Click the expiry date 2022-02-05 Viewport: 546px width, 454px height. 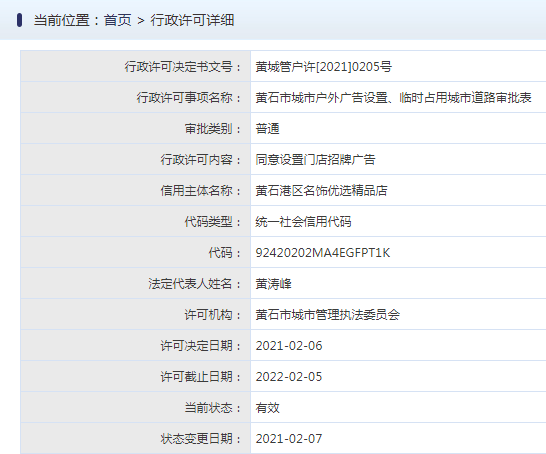289,377
